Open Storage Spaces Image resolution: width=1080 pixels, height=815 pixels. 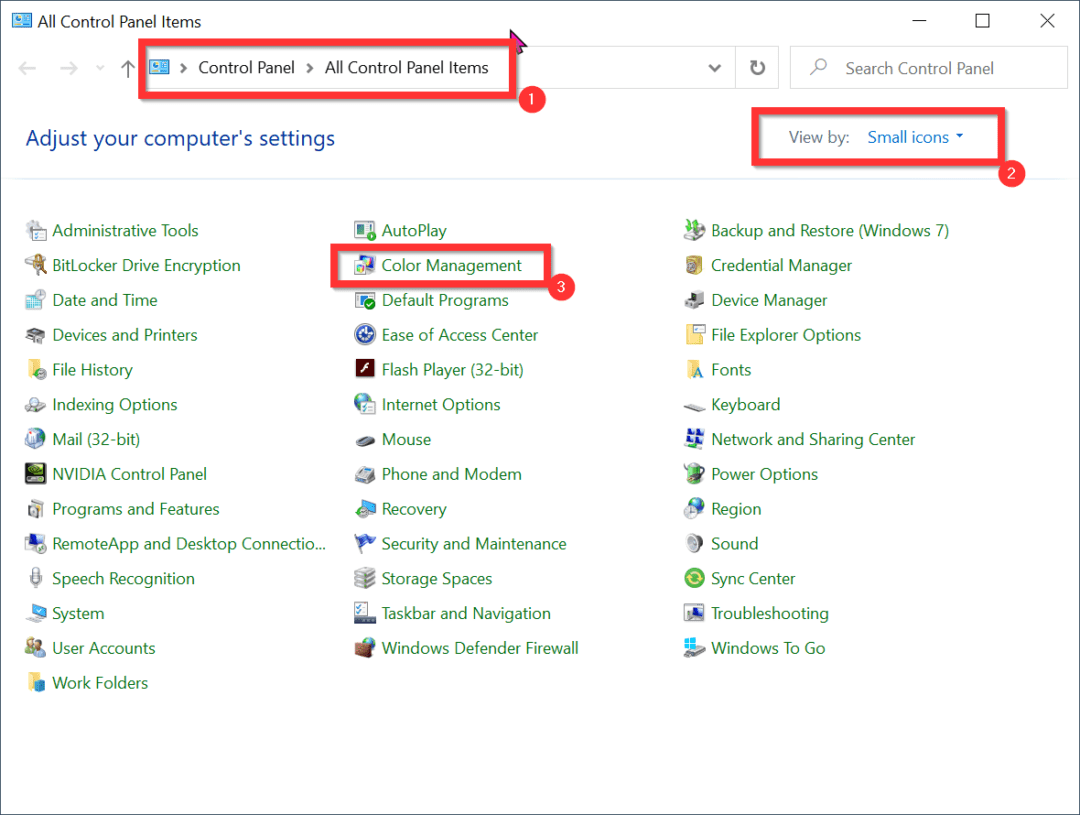[x=437, y=578]
